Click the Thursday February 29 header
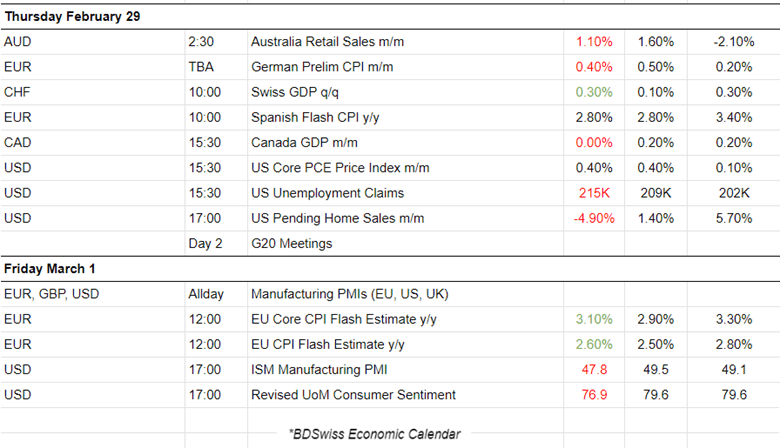 (71, 16)
